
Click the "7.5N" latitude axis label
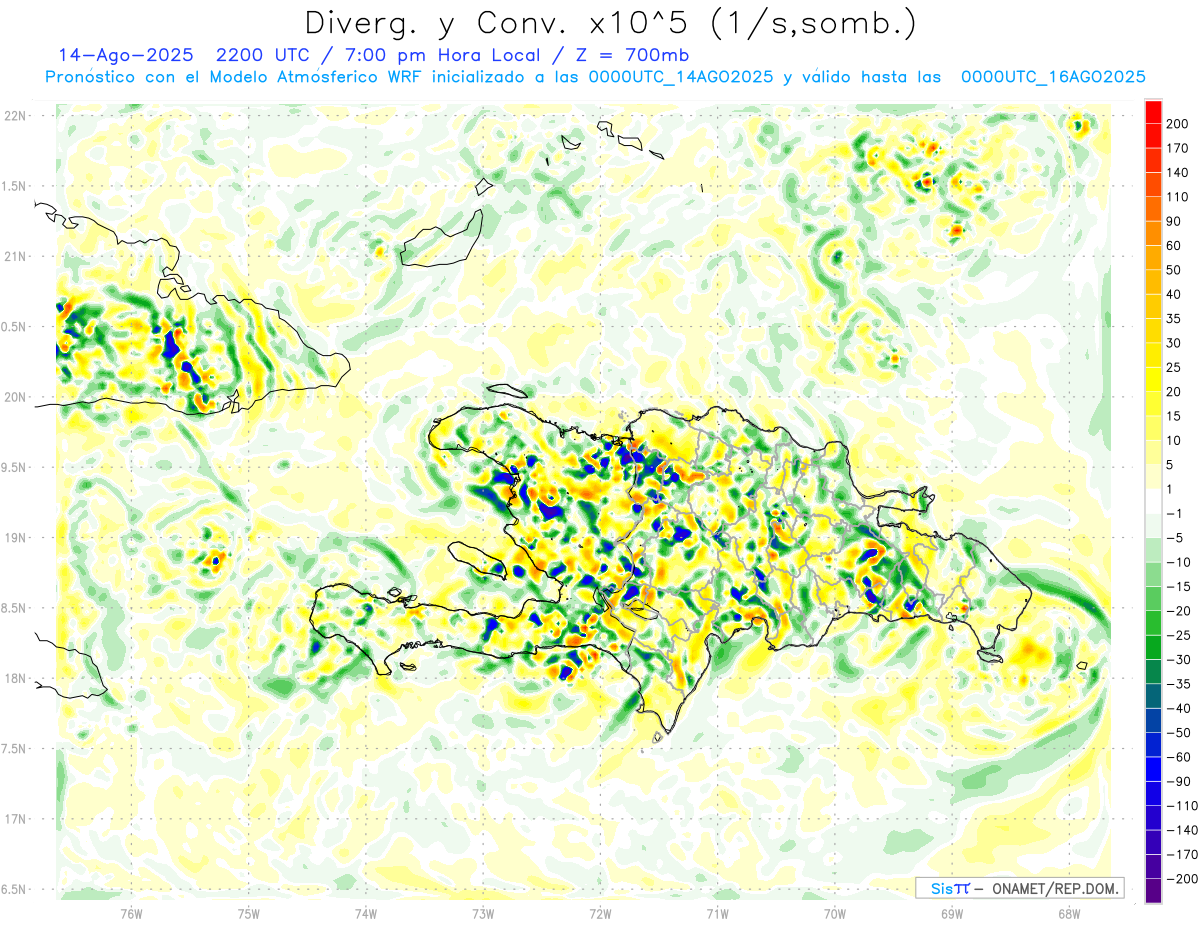pos(14,748)
